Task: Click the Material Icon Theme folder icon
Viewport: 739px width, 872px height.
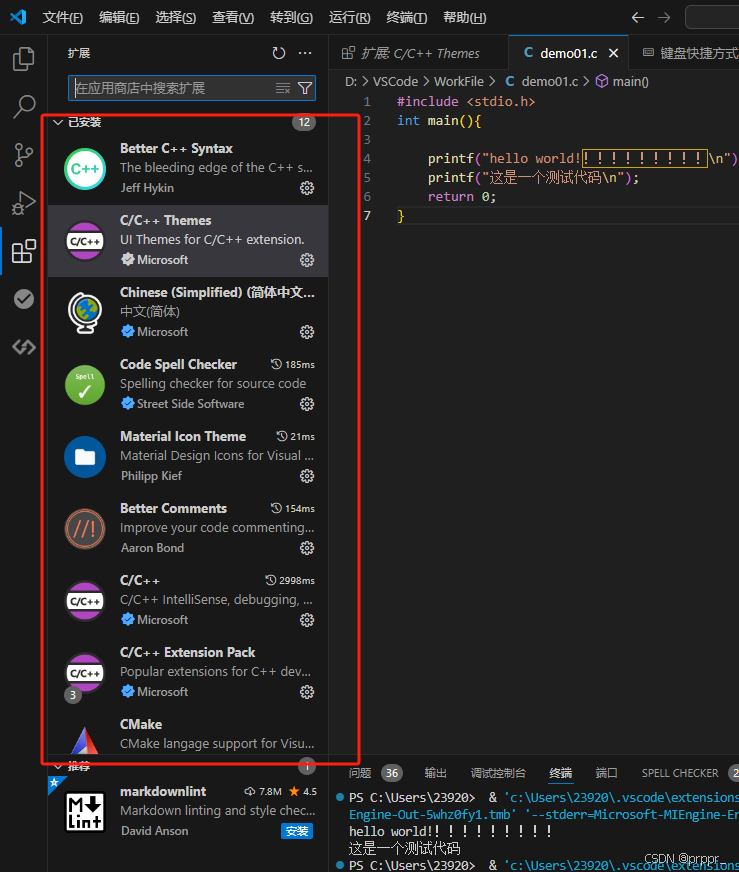Action: coord(85,457)
